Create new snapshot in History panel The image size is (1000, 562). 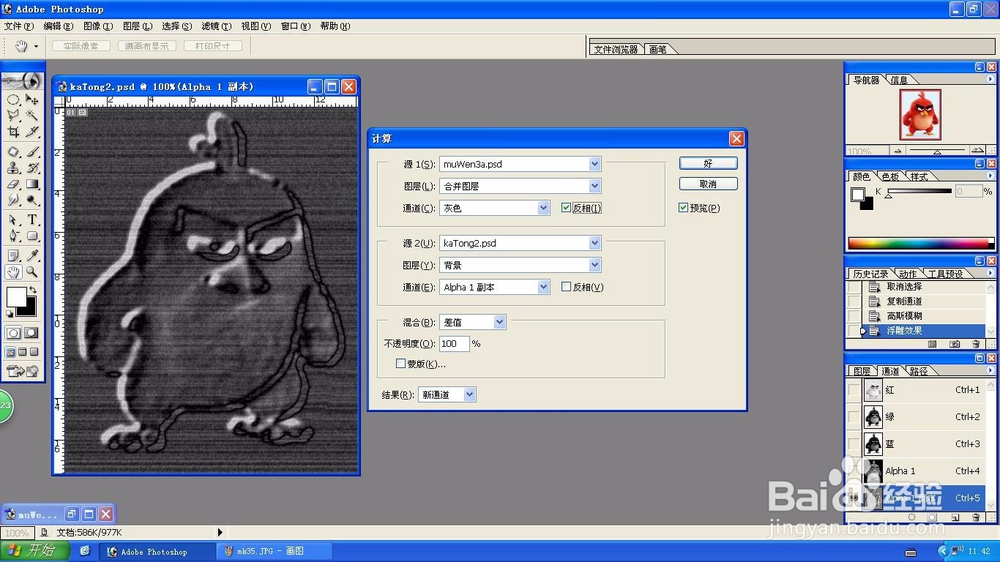[955, 344]
